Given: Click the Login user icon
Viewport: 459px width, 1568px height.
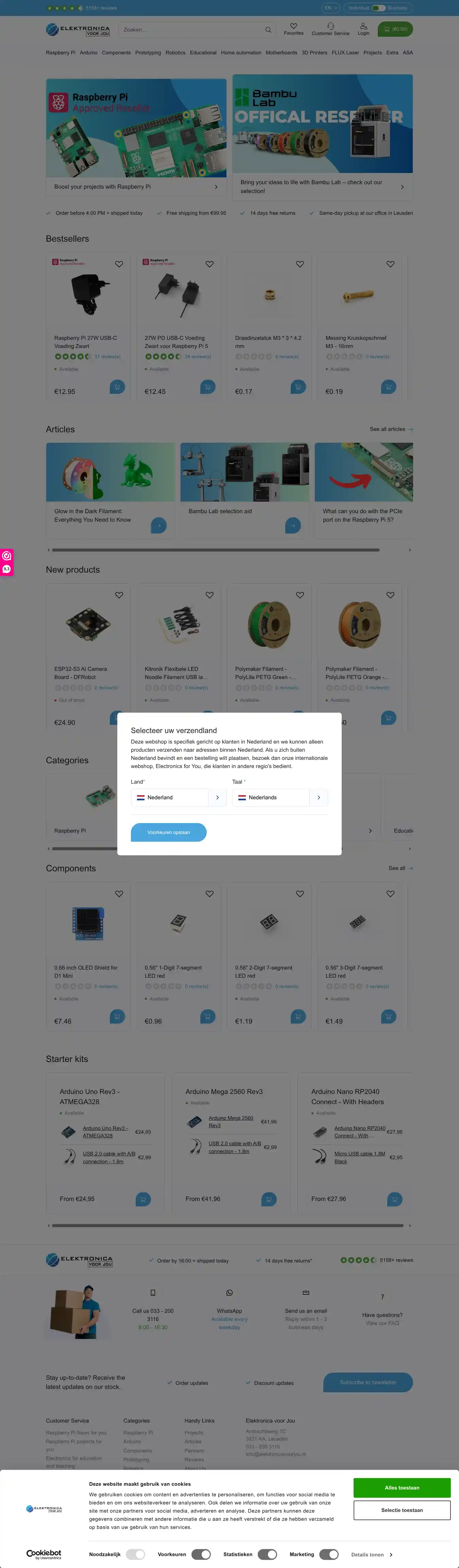Looking at the screenshot, I should tap(363, 26).
